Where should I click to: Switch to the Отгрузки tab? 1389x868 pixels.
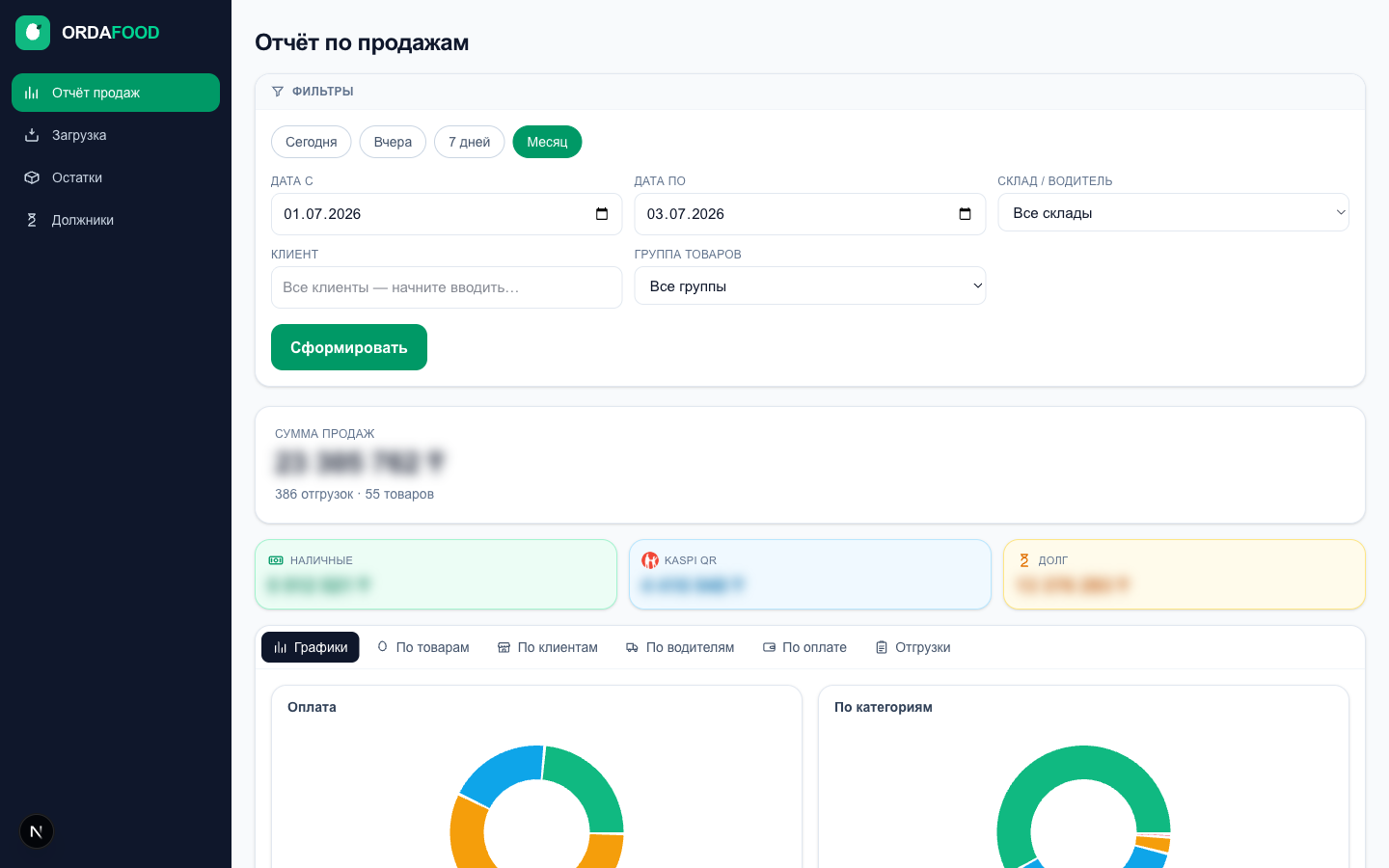pyautogui.click(x=913, y=647)
